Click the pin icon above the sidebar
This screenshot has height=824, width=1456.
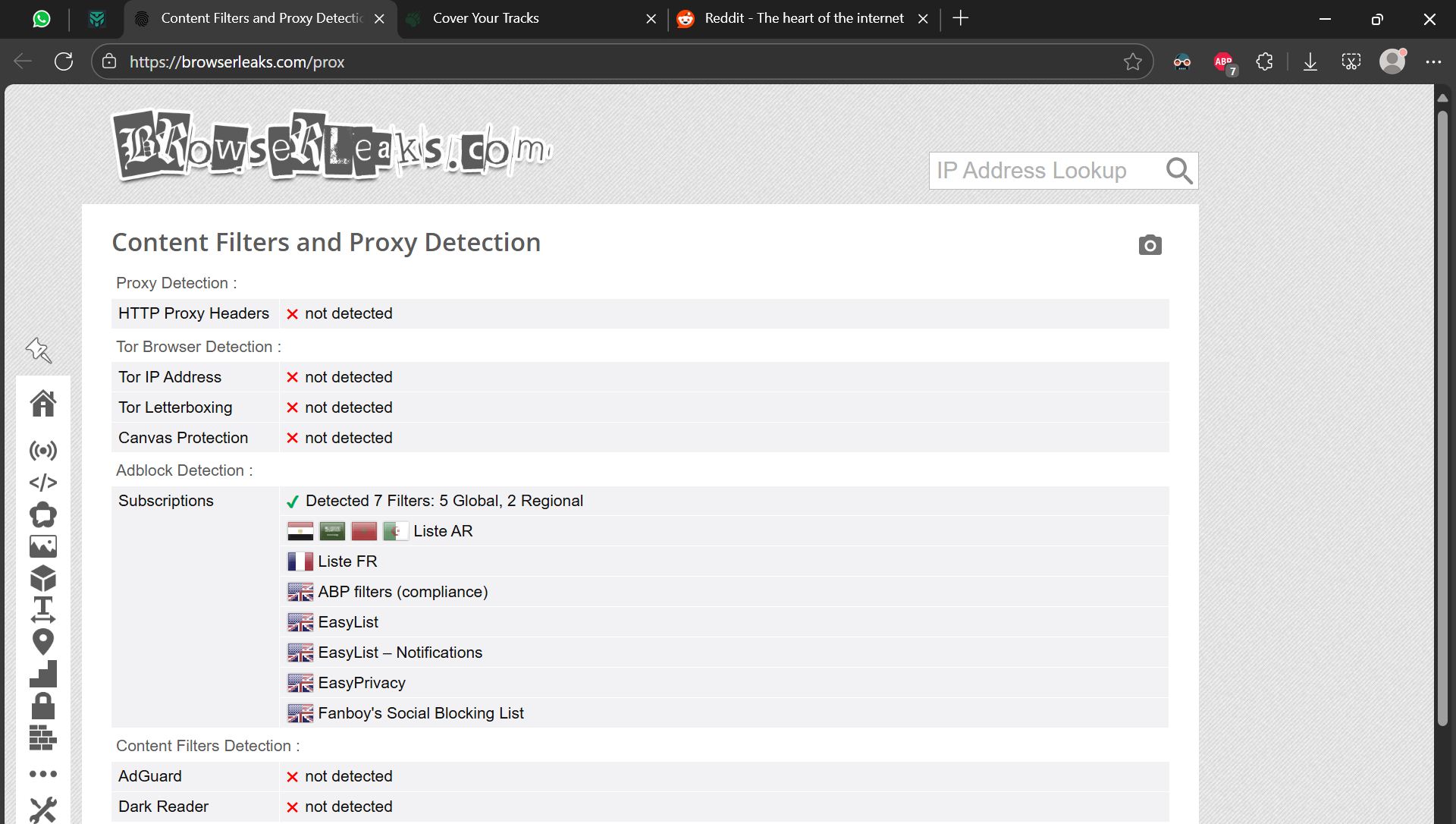click(39, 351)
